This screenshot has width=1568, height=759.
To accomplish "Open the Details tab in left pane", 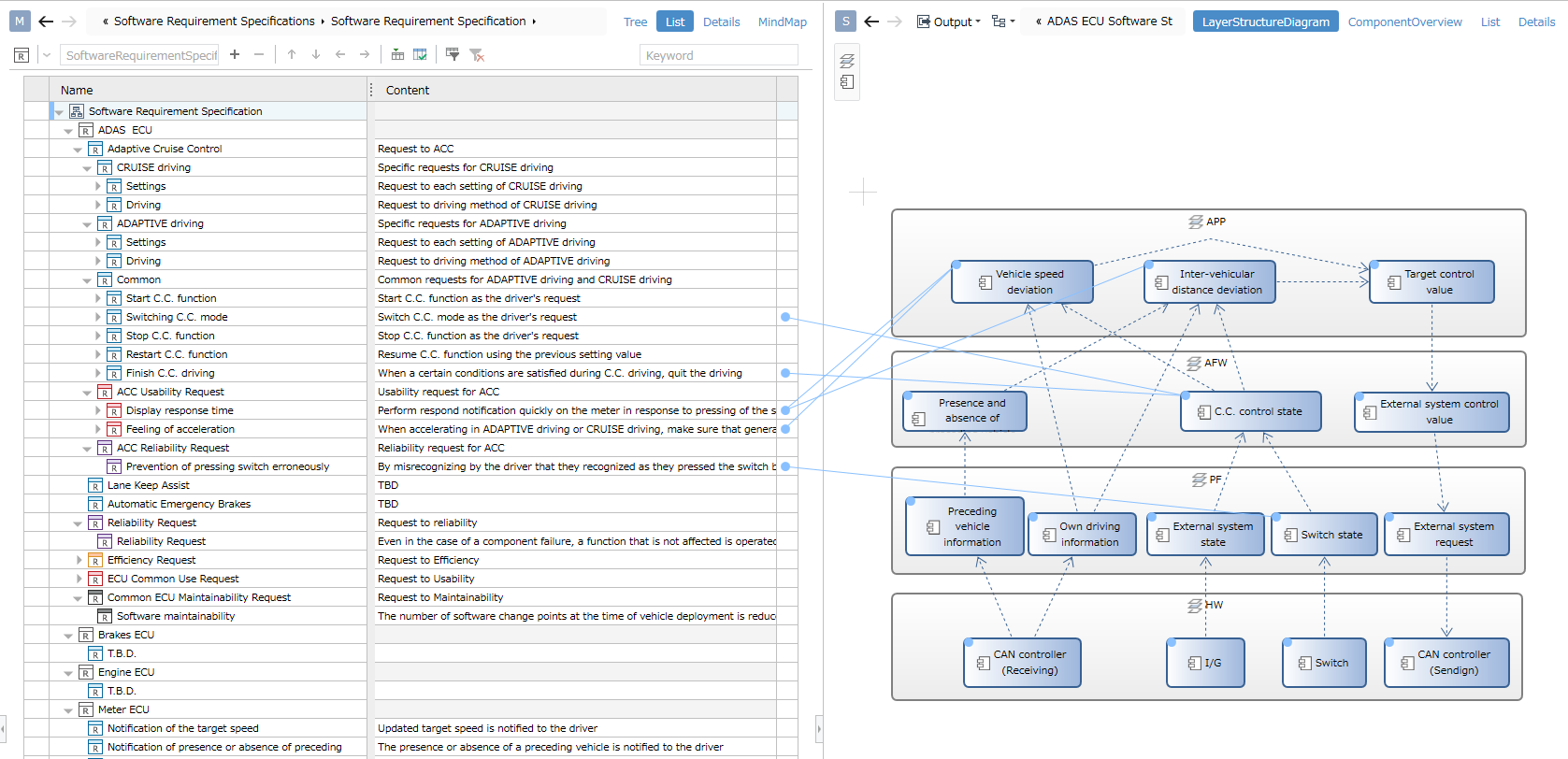I will click(x=722, y=21).
